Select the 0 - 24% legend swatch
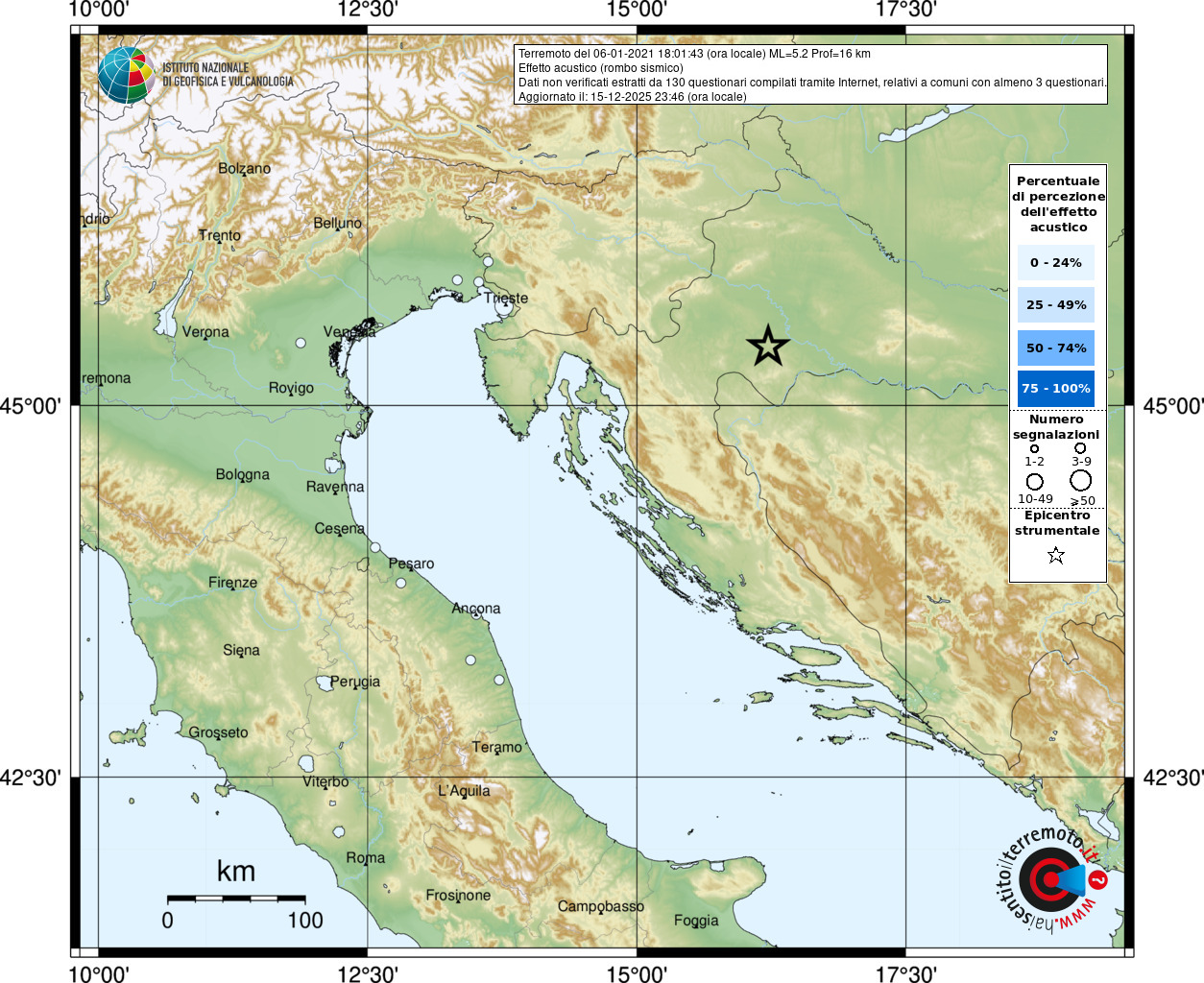The width and height of the screenshot is (1204, 983). pyautogui.click(x=1056, y=262)
